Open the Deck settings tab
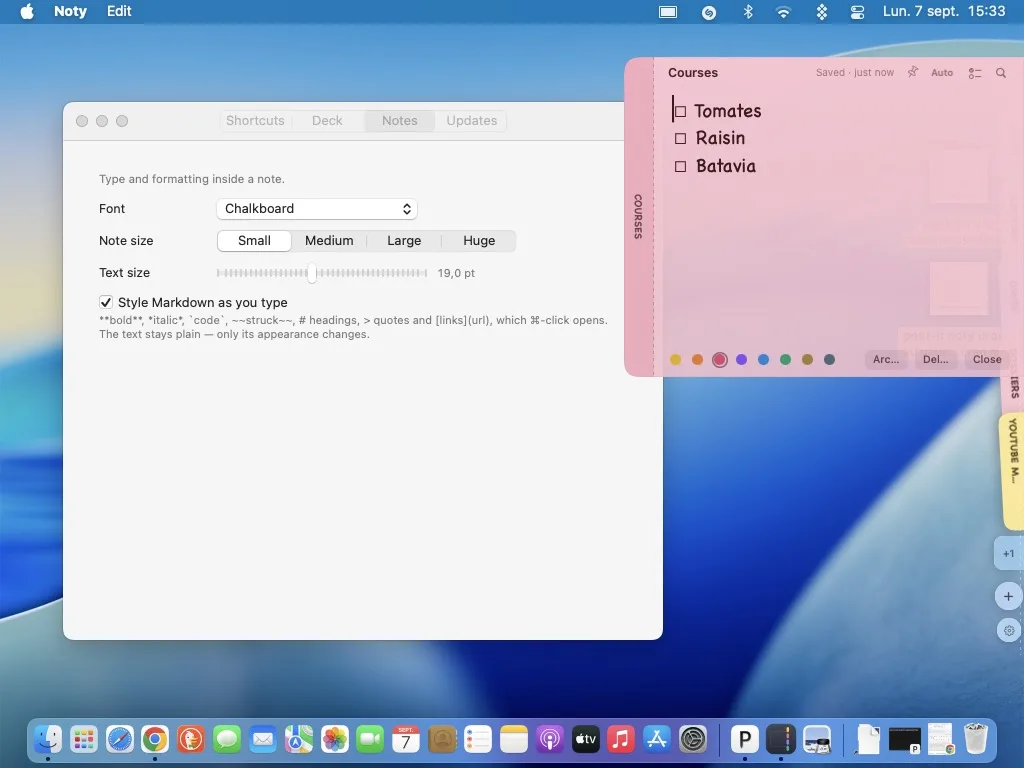The image size is (1024, 768). tap(327, 121)
